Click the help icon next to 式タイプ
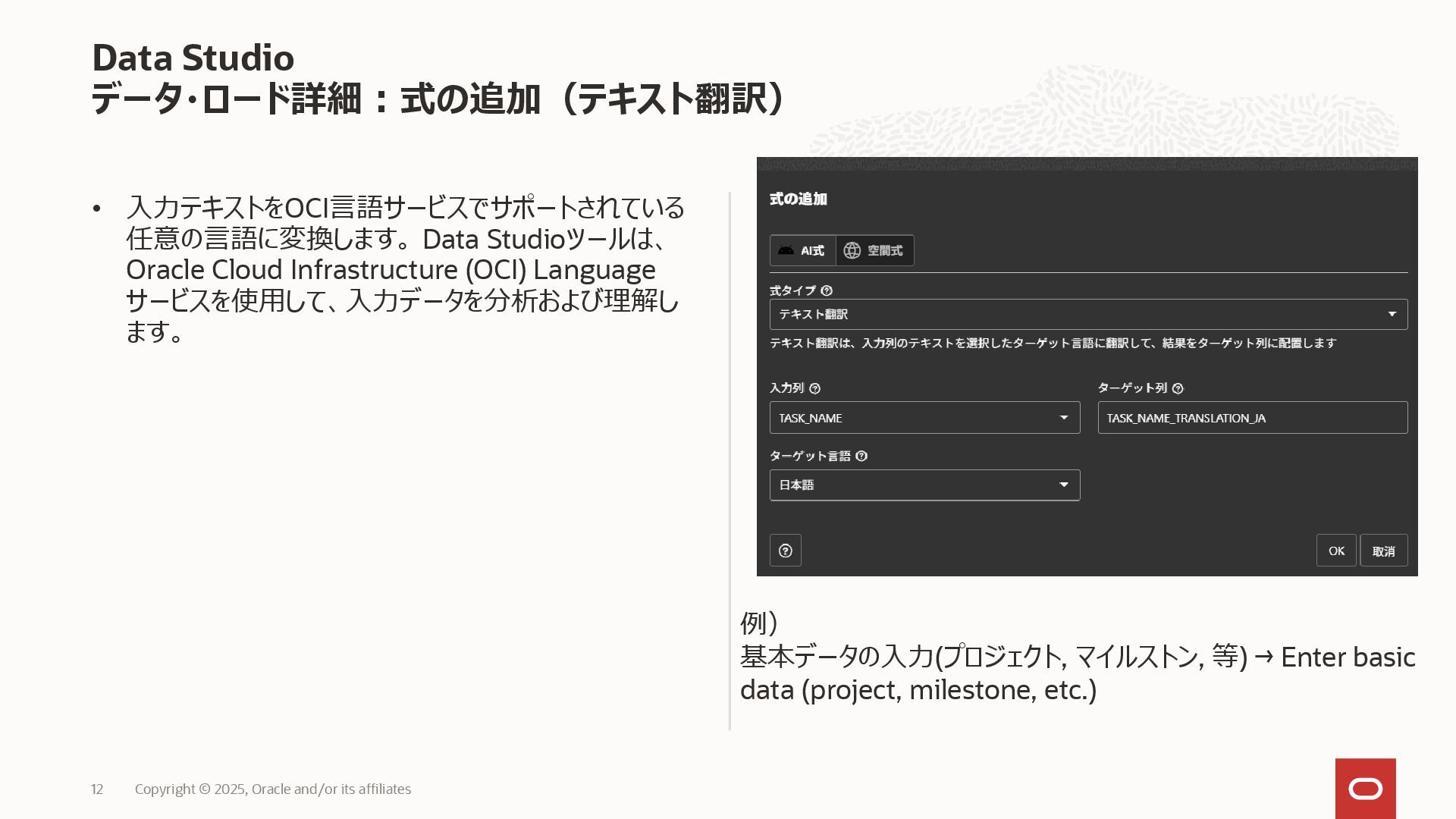Viewport: 1456px width, 819px height. tap(827, 290)
